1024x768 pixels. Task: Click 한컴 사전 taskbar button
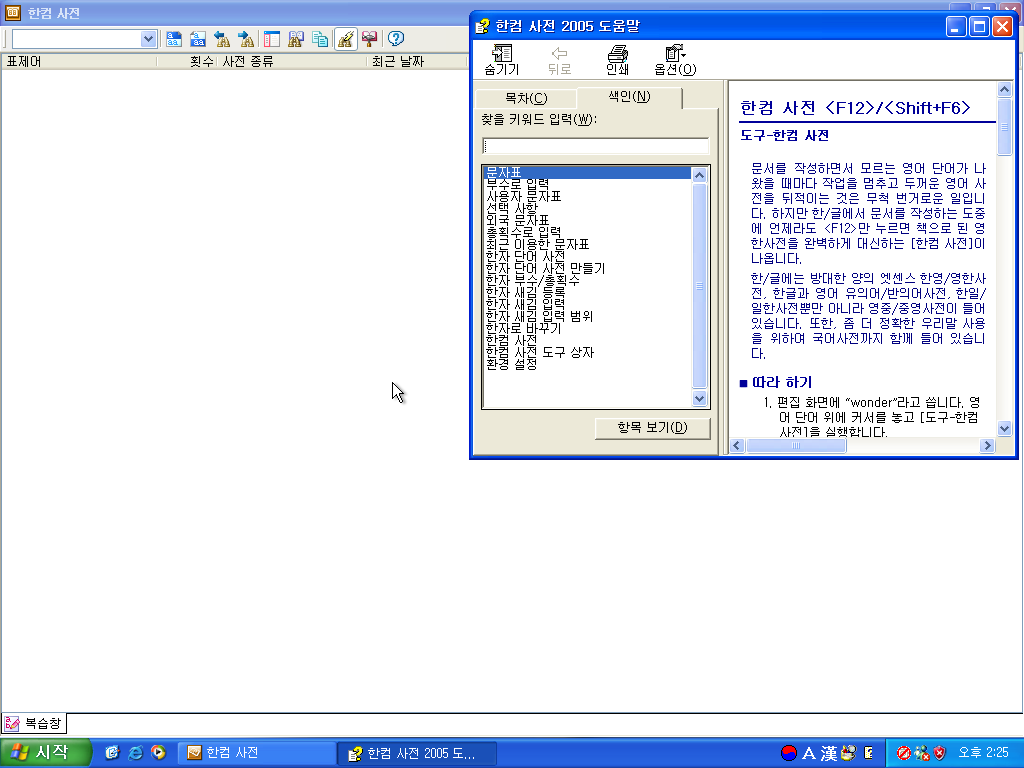click(x=257, y=753)
